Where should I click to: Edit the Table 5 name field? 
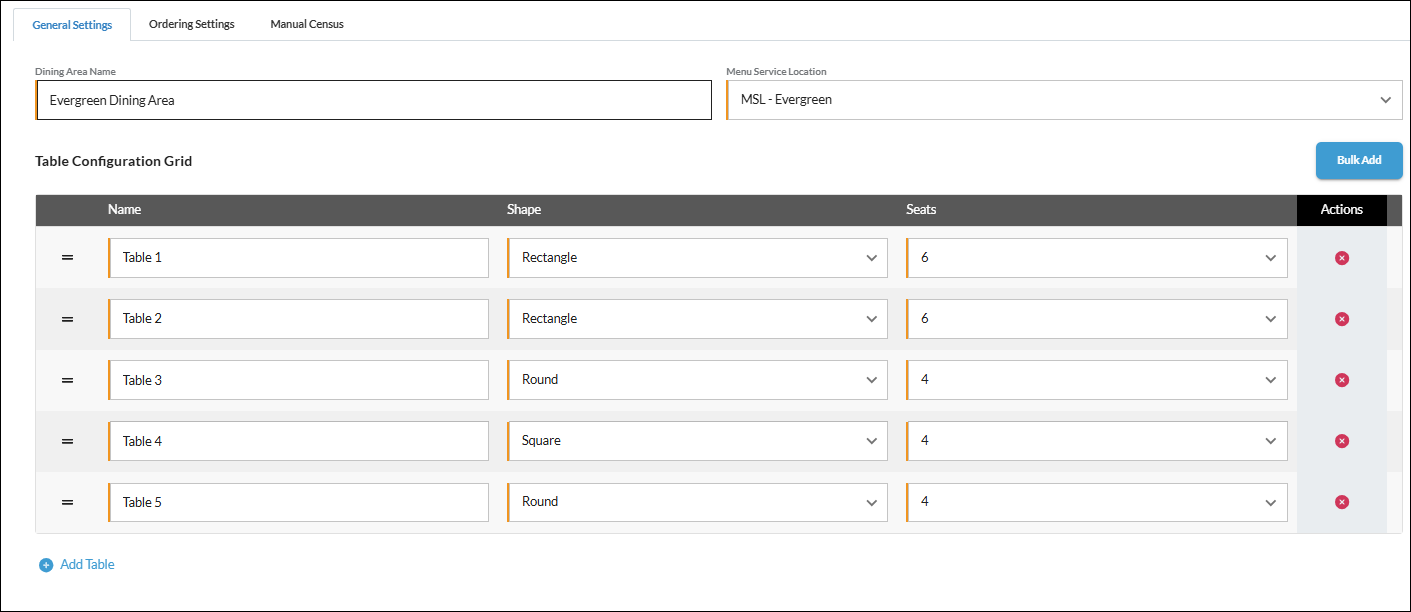[x=298, y=502]
